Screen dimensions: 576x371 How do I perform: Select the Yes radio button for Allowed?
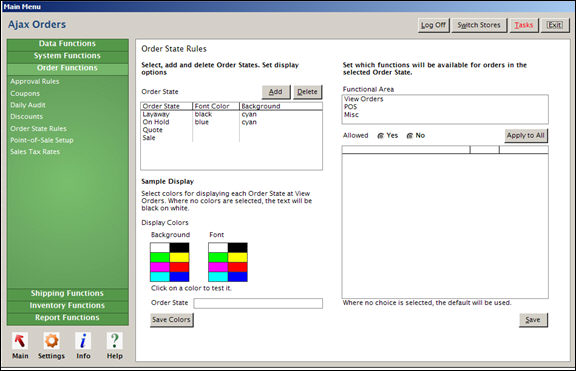[x=381, y=136]
